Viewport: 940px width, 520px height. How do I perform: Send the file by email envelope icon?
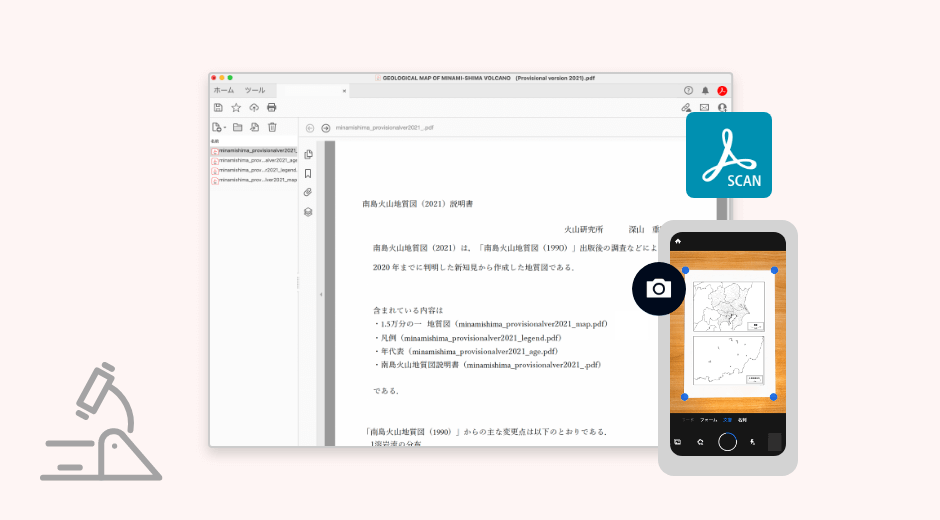point(704,107)
